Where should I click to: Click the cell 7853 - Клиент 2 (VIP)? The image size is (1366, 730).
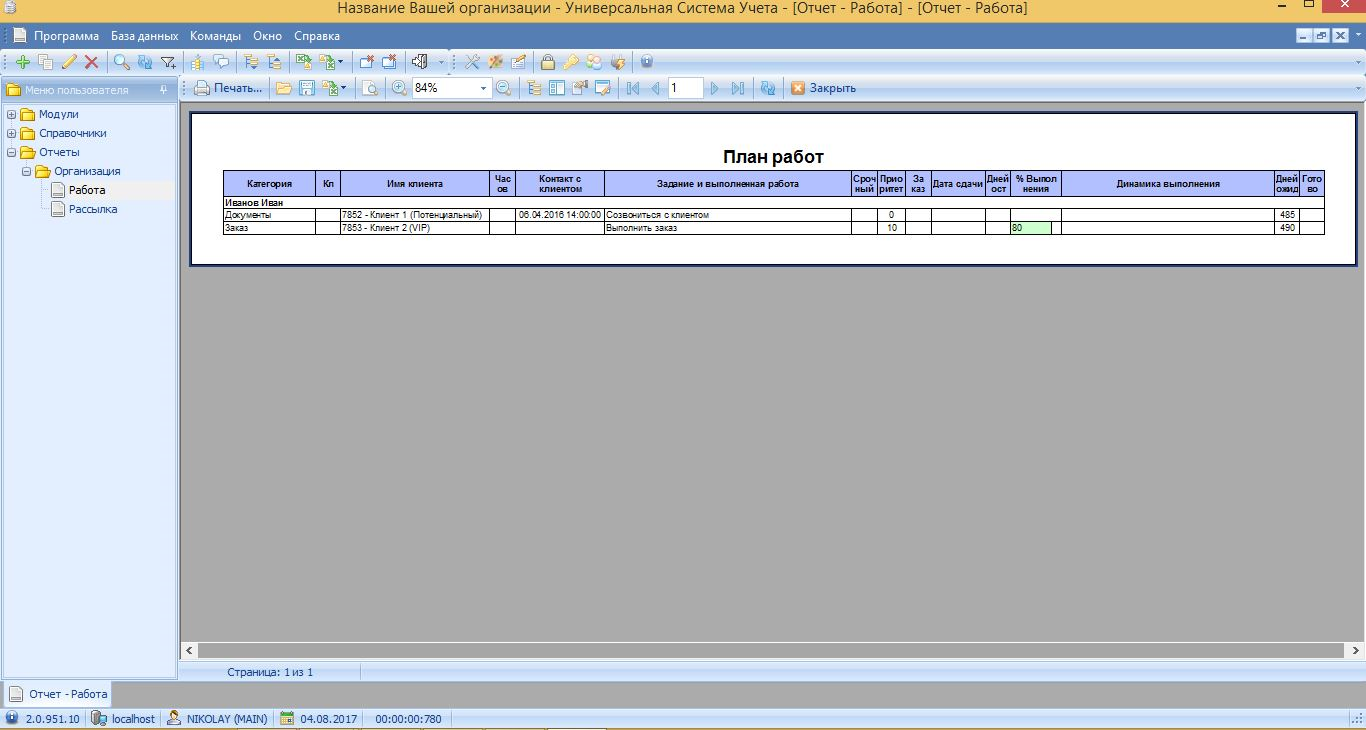(x=414, y=228)
